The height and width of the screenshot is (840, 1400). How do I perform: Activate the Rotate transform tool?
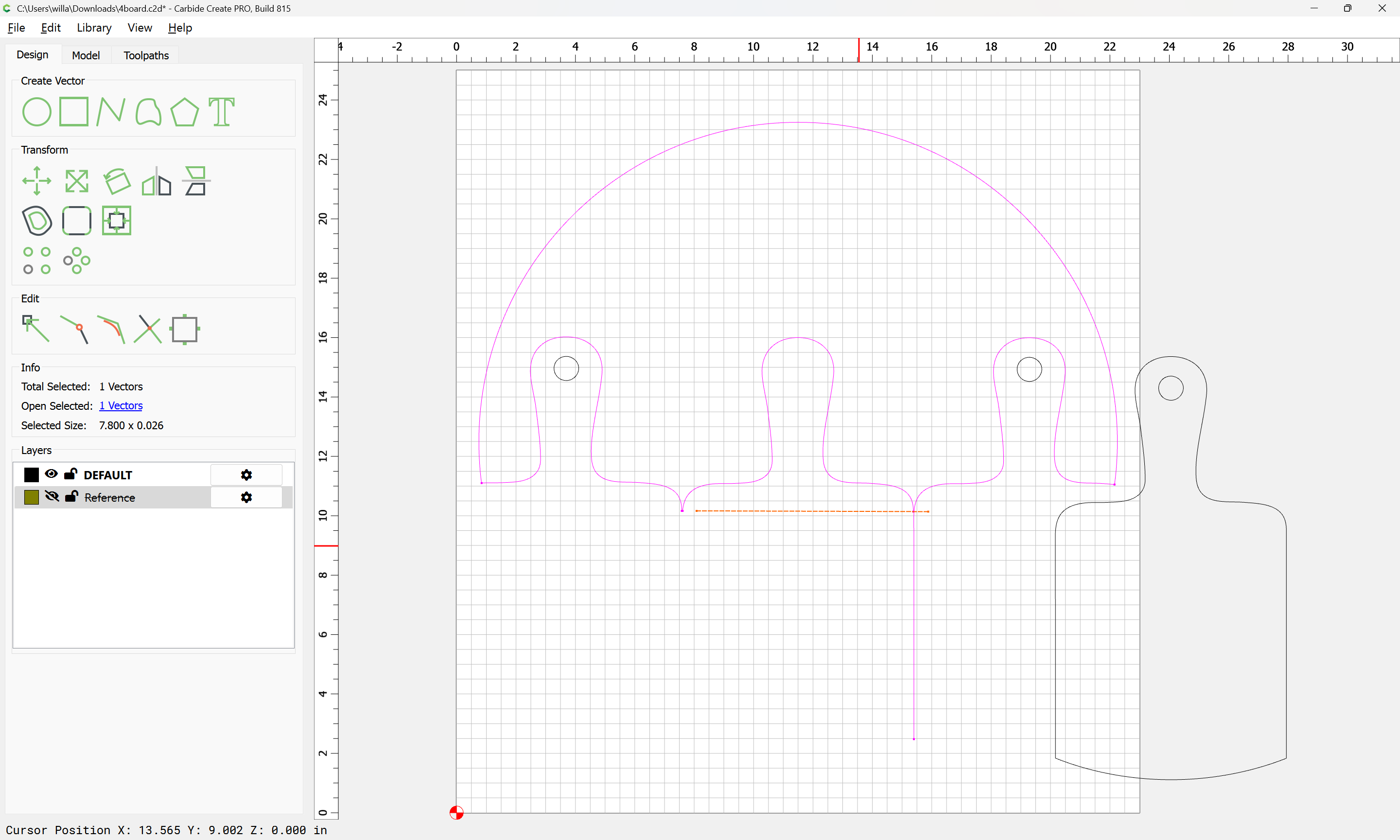(x=117, y=181)
